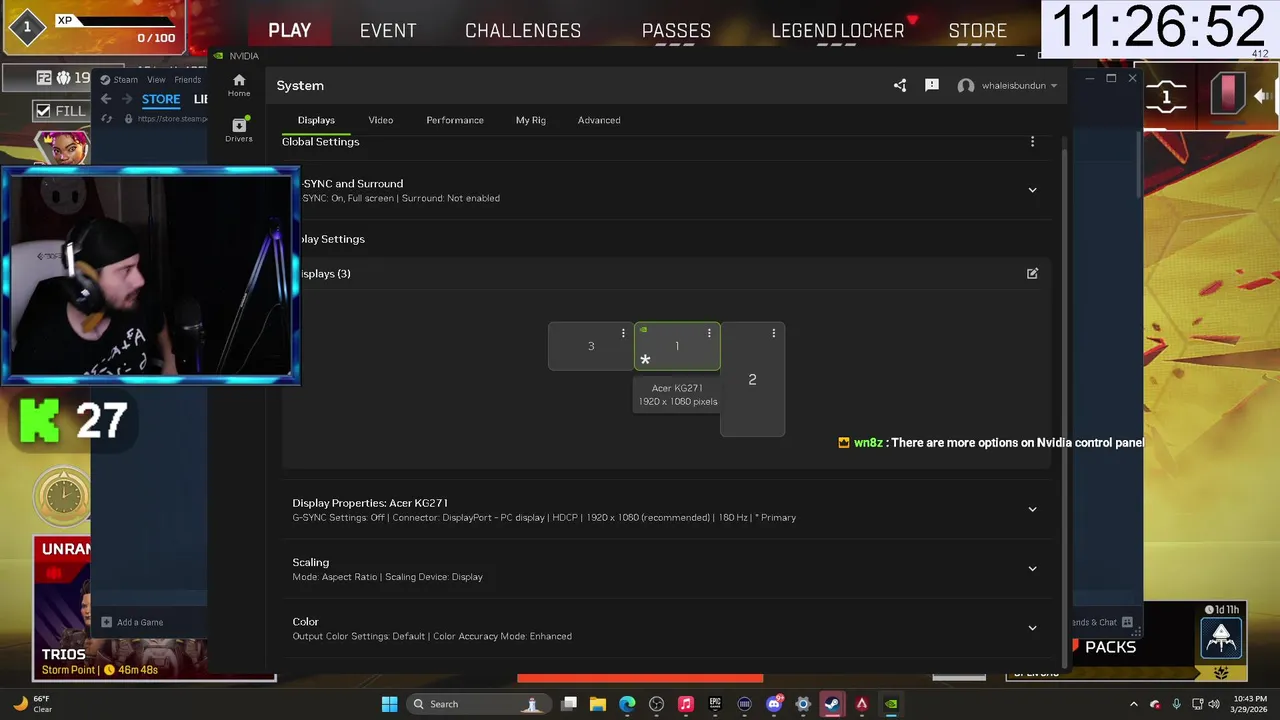Click the edit displays arrangement icon
The width and height of the screenshot is (1280, 720).
pyautogui.click(x=1033, y=273)
